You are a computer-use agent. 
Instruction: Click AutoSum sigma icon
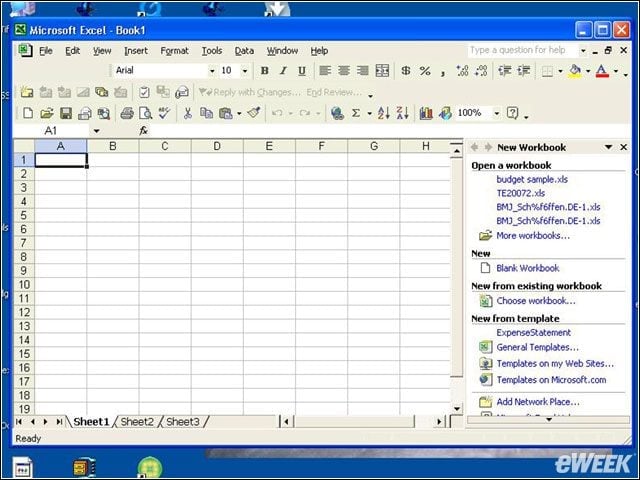[x=356, y=113]
